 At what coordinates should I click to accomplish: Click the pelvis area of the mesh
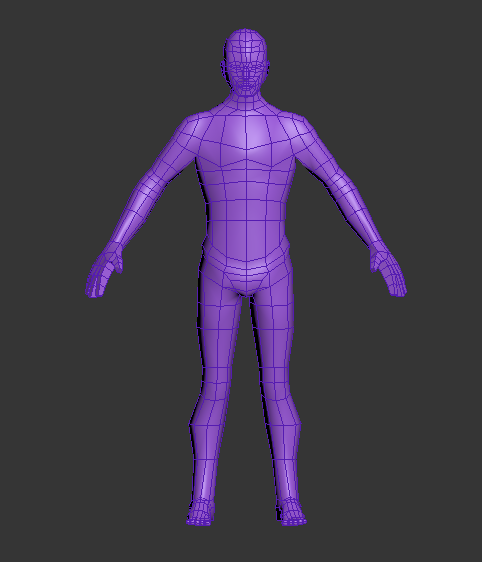click(246, 271)
